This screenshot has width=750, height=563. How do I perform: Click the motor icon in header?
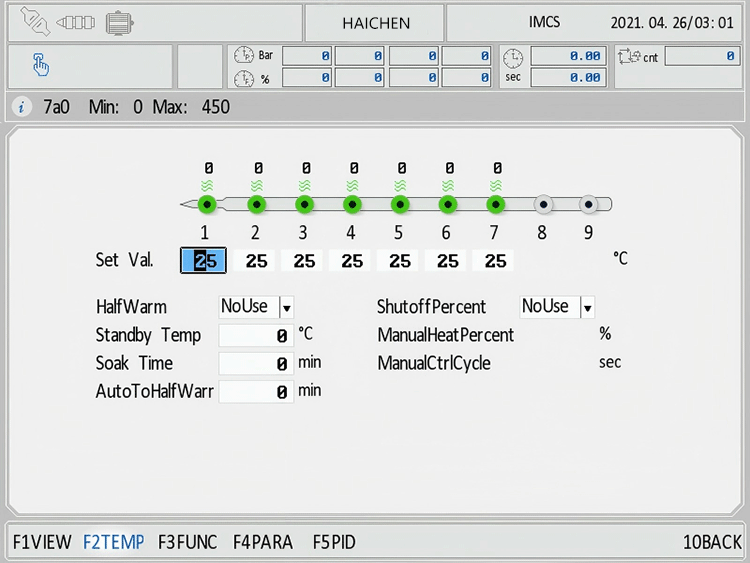tap(119, 22)
